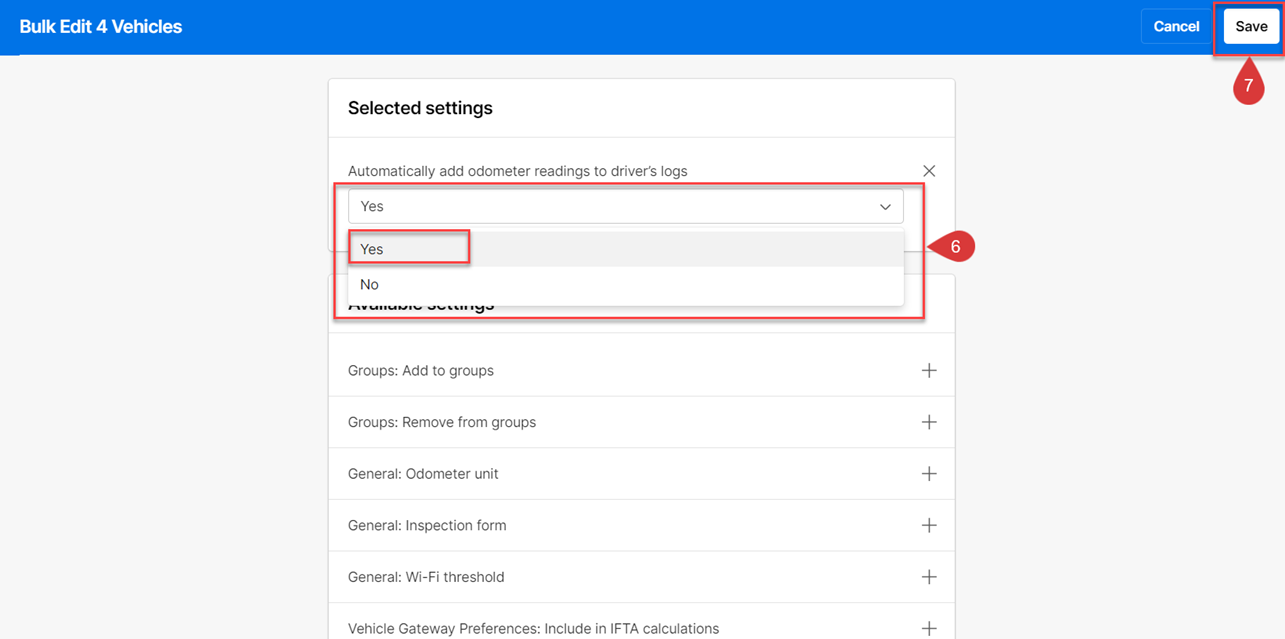The width and height of the screenshot is (1285, 639).
Task: Select Yes from dropdown list
Action: click(372, 249)
